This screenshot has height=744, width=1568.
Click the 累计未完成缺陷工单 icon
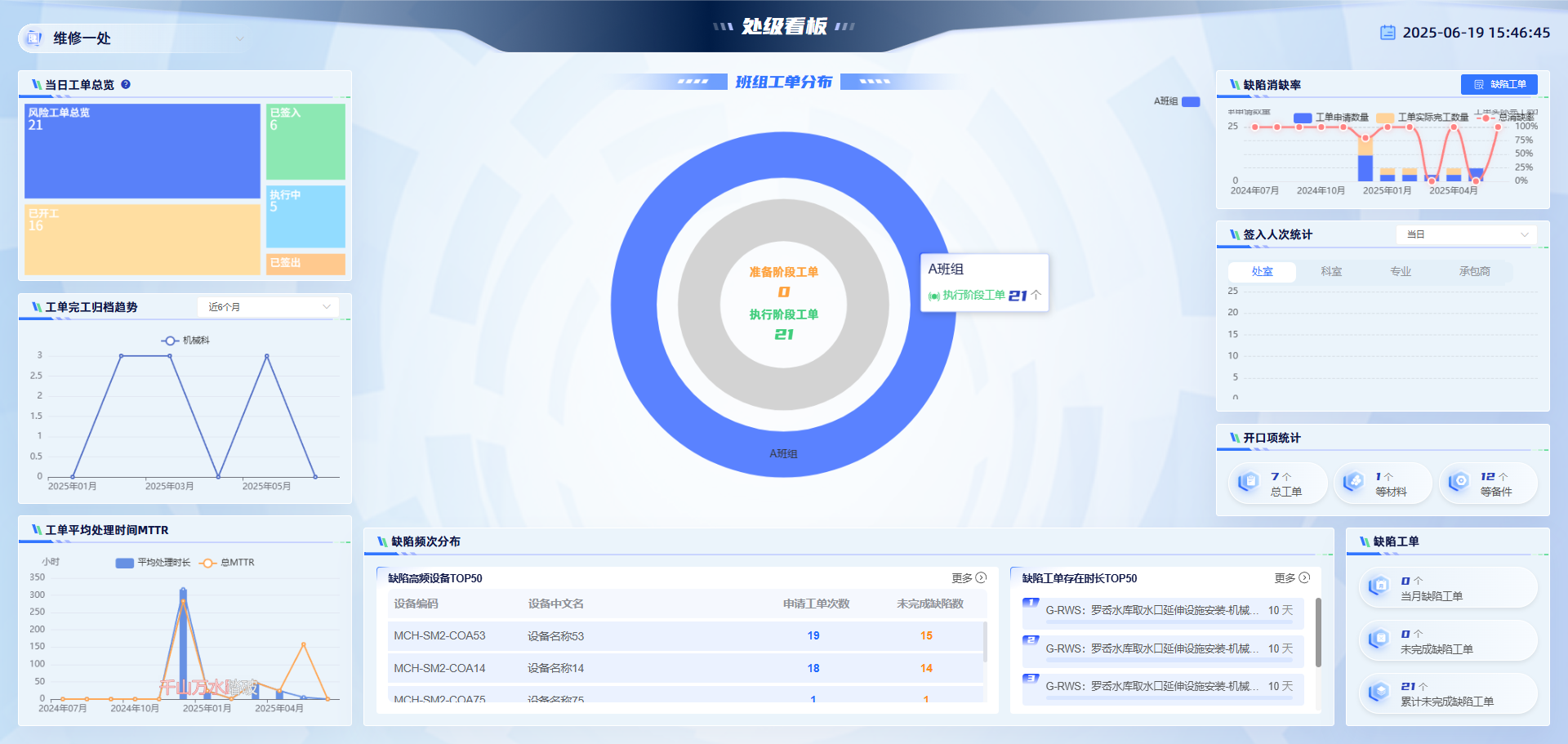pos(1379,693)
